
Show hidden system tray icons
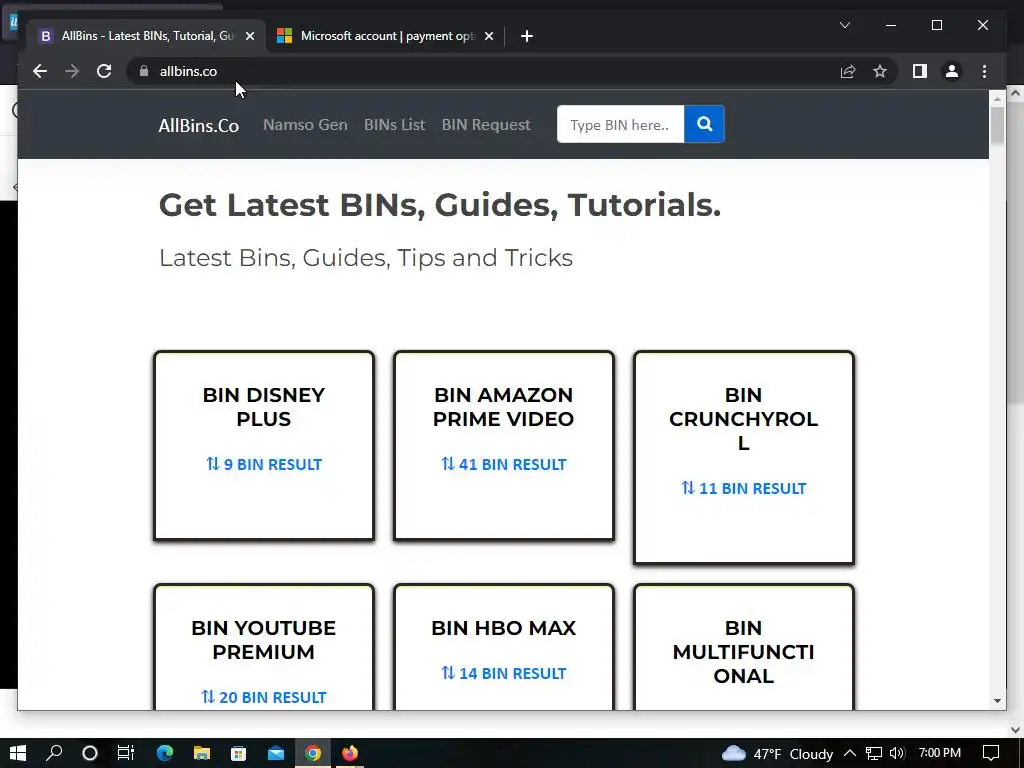850,754
